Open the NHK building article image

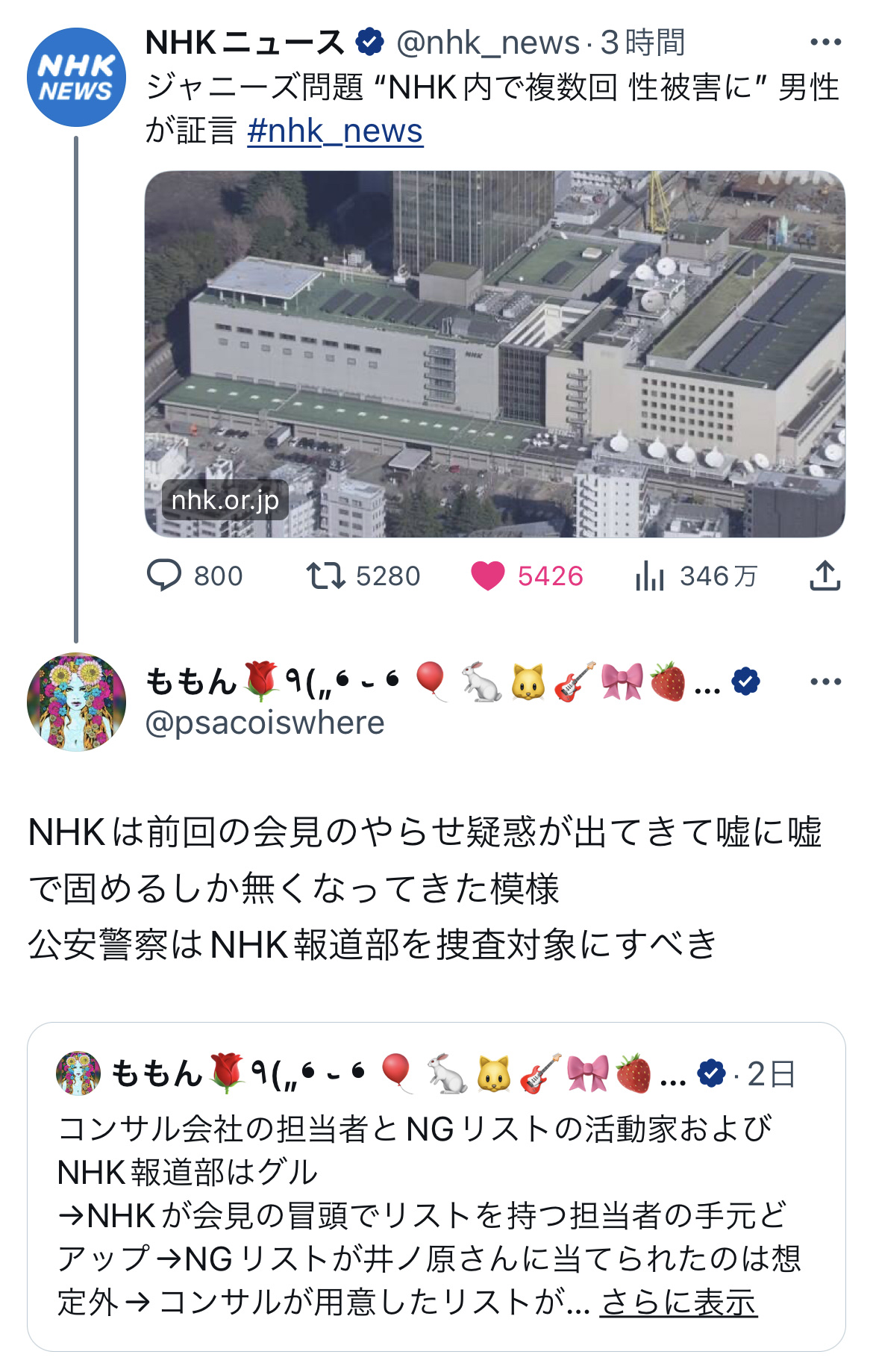pos(495,354)
